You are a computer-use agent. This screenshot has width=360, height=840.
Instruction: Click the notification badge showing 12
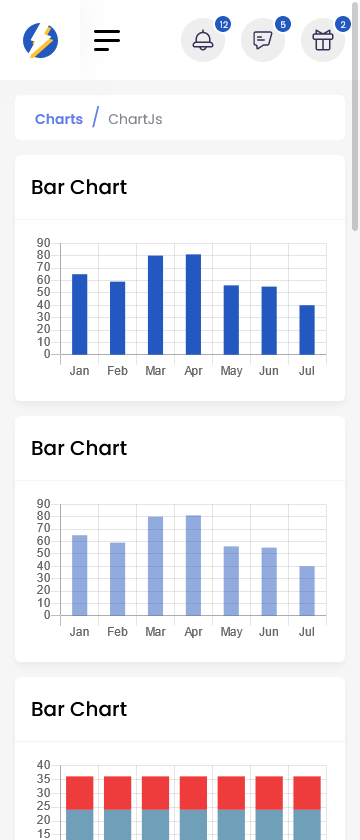coord(223,25)
